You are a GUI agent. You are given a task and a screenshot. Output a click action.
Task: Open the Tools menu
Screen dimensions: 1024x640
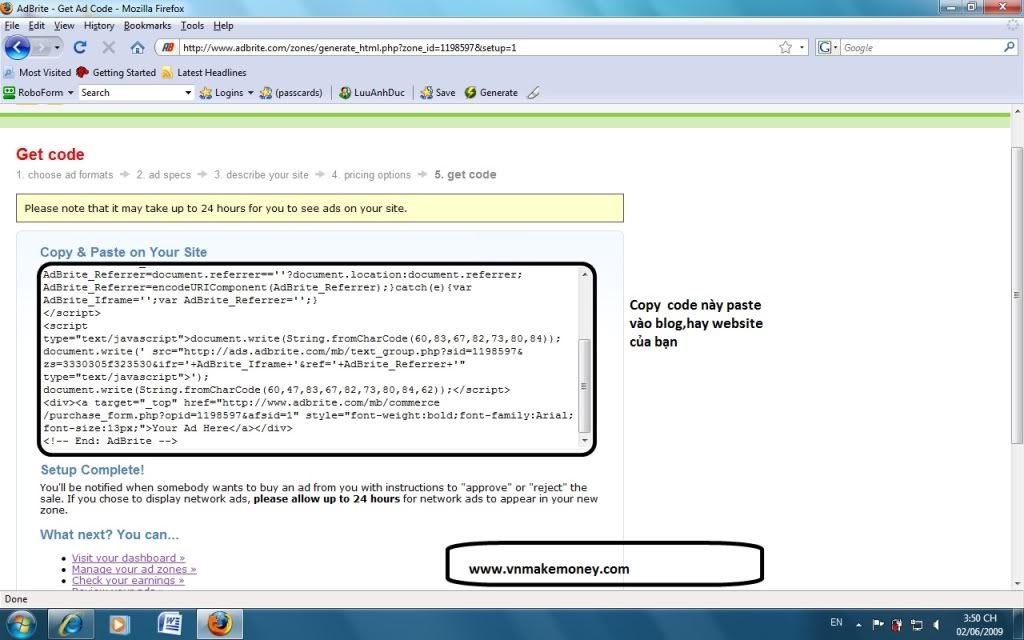tap(192, 25)
